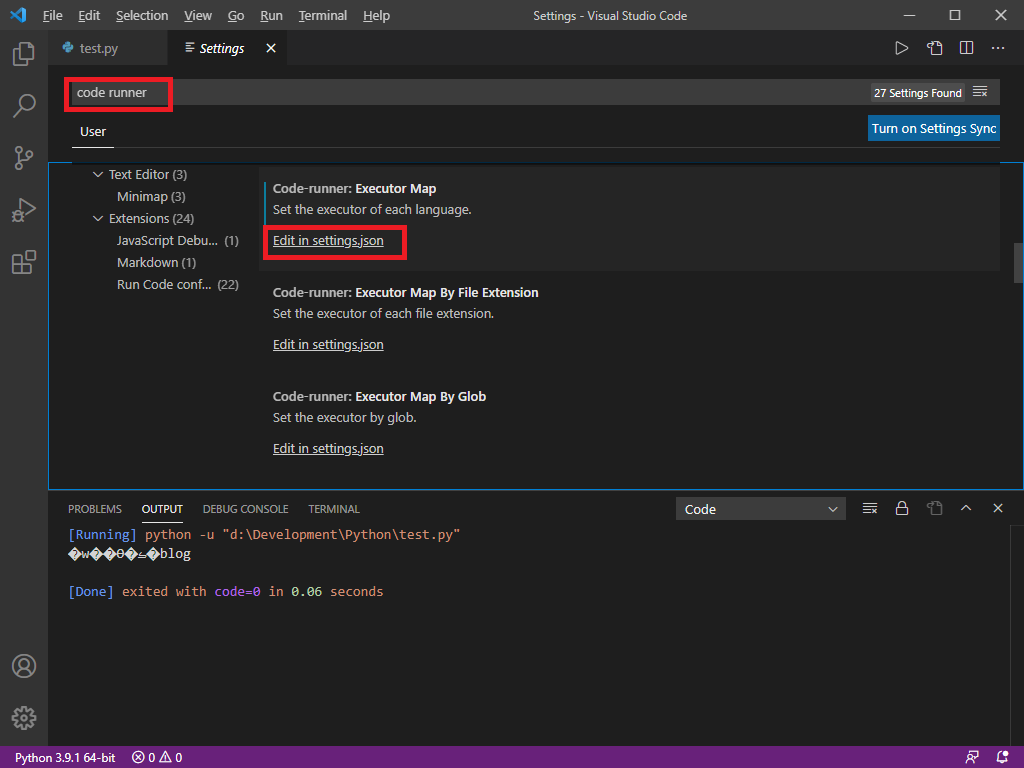
Task: Open the Code output channel dropdown
Action: click(760, 509)
